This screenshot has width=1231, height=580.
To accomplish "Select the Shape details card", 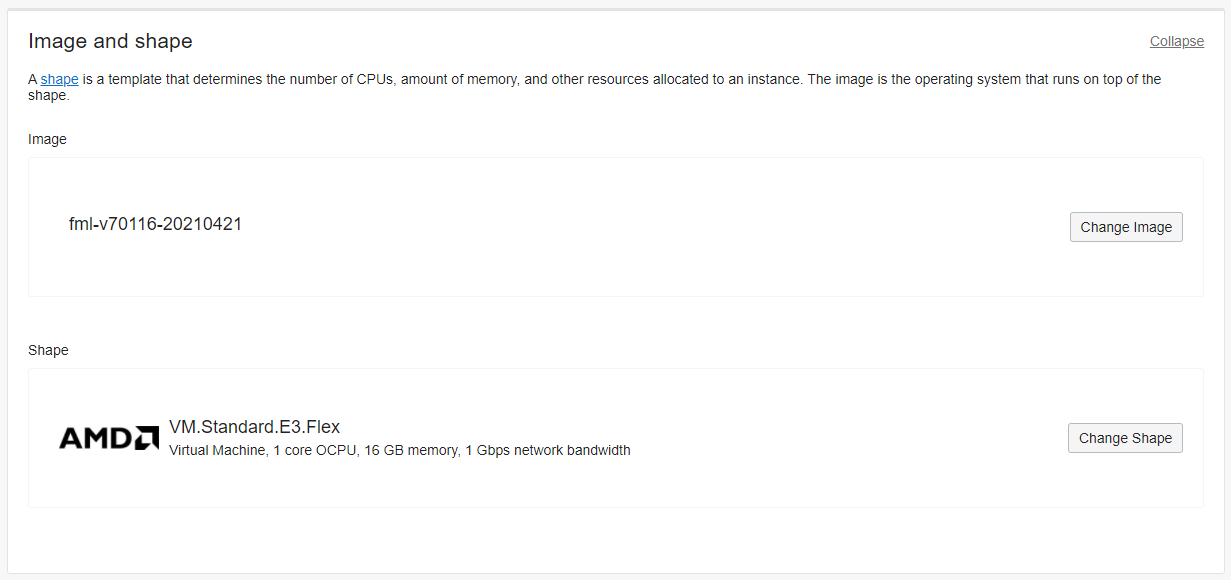I will coord(615,438).
